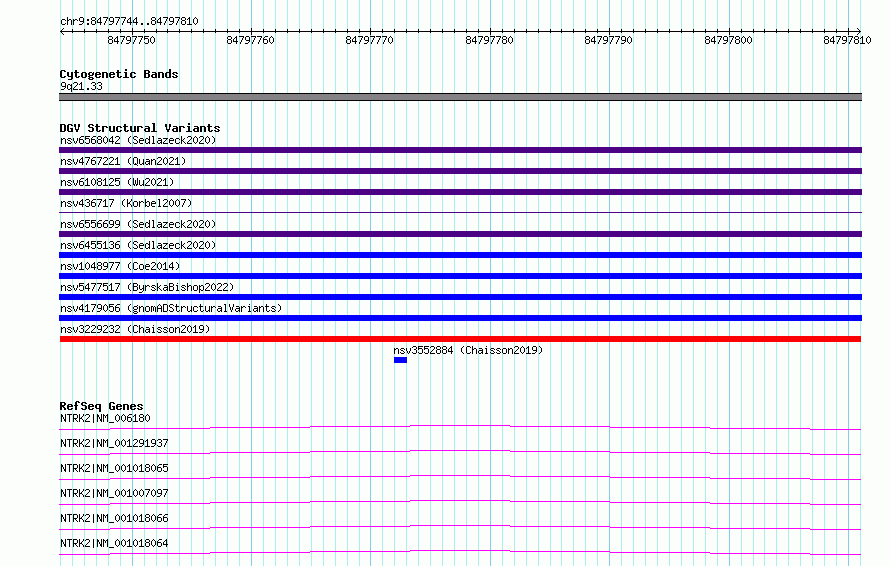
Task: Click ruler position 84797800
Action: point(728,40)
